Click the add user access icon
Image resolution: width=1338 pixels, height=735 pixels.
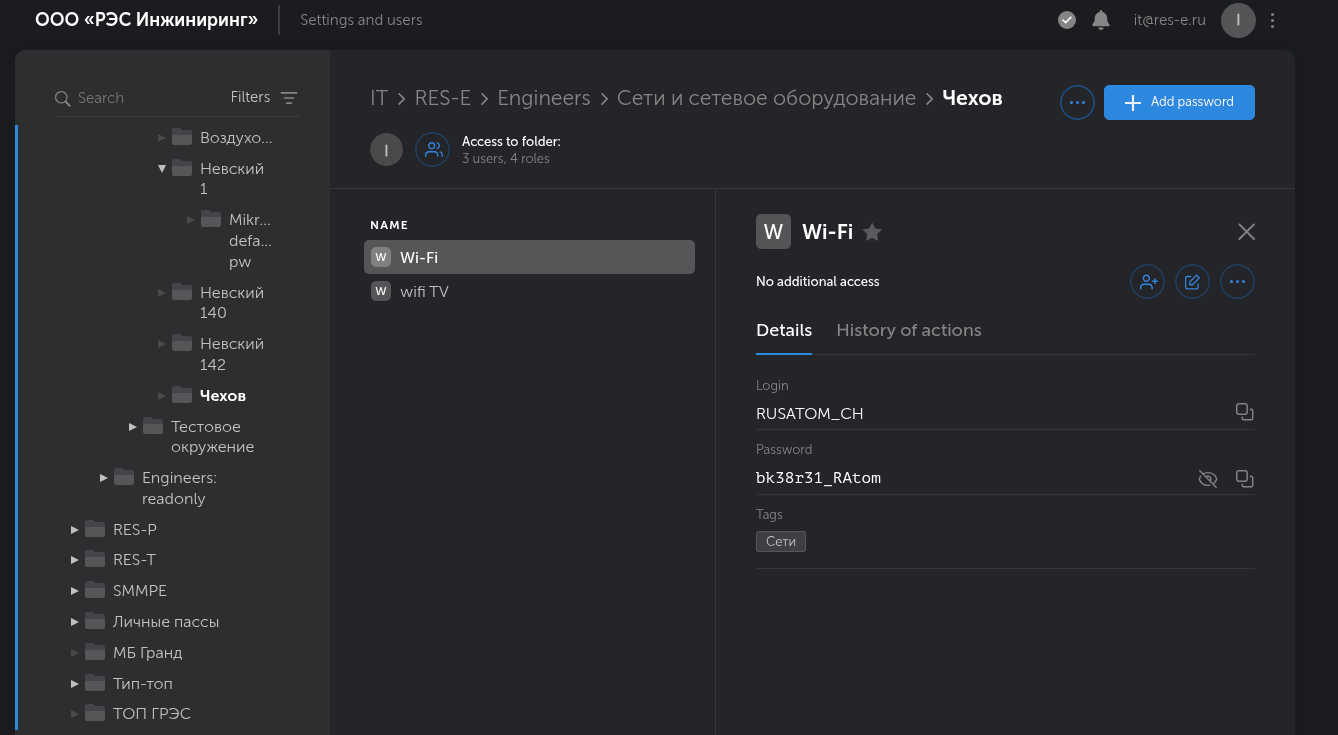coord(1147,282)
